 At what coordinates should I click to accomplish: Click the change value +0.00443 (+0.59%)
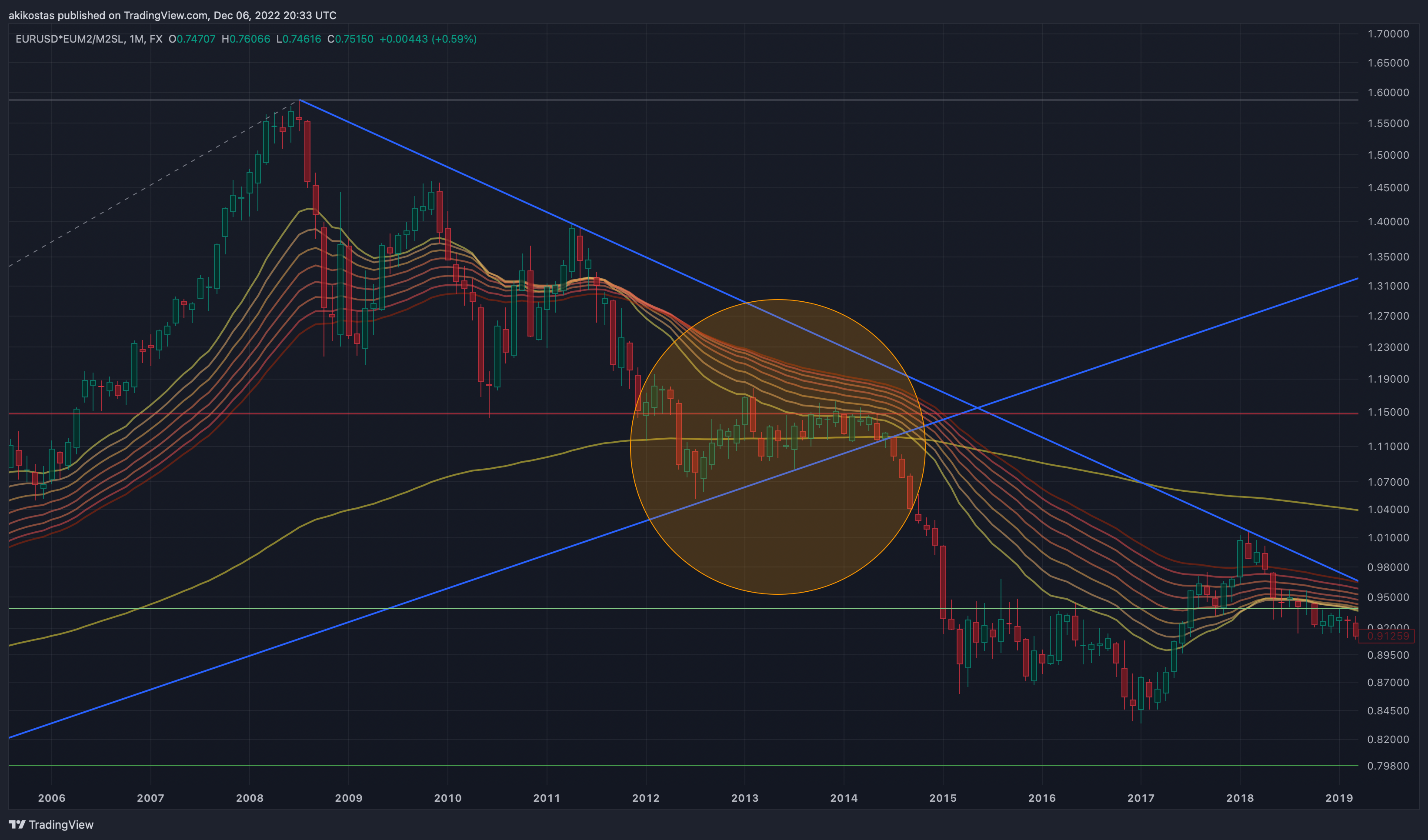coord(428,39)
